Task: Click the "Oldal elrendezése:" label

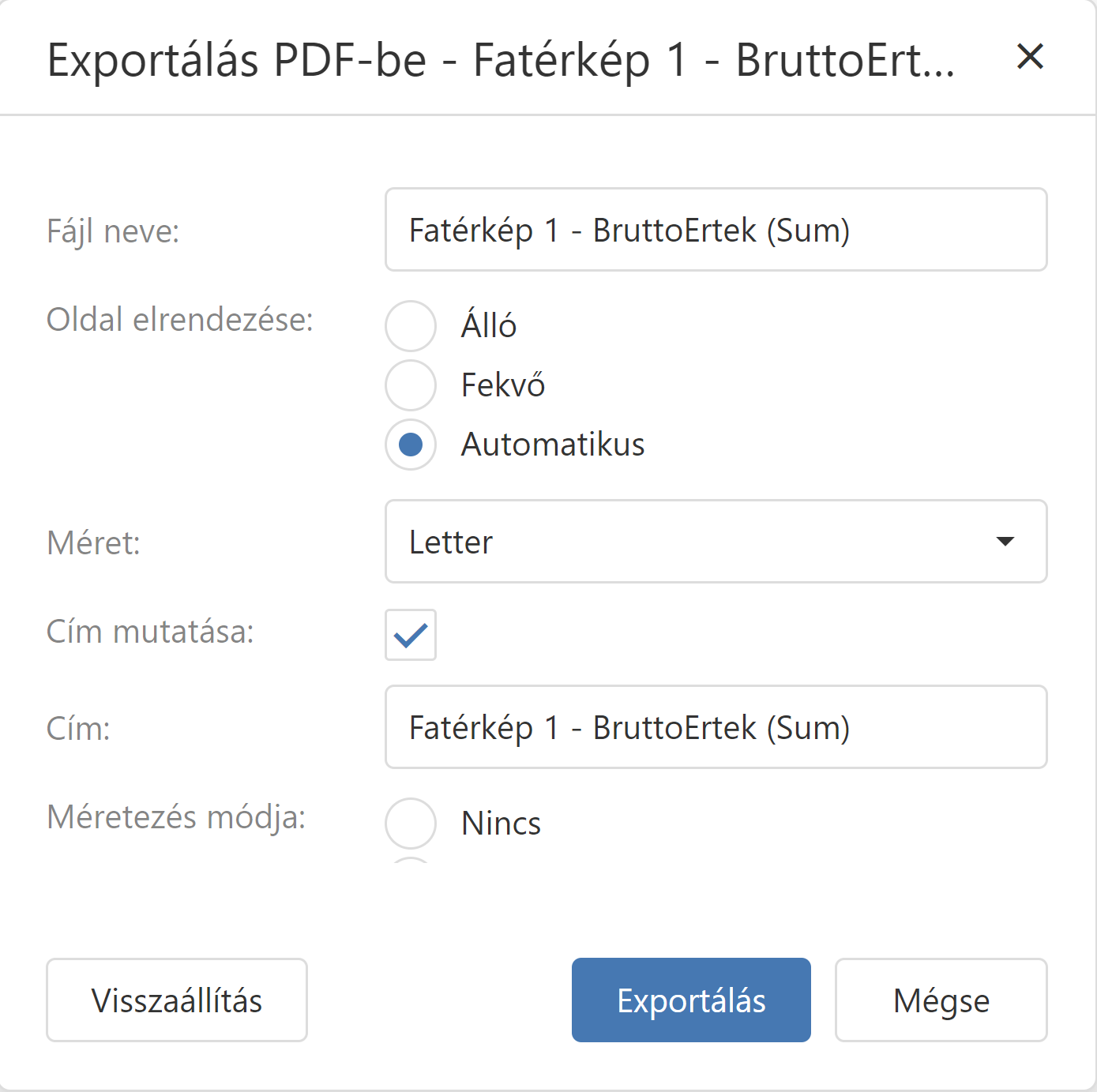Action: (x=180, y=320)
